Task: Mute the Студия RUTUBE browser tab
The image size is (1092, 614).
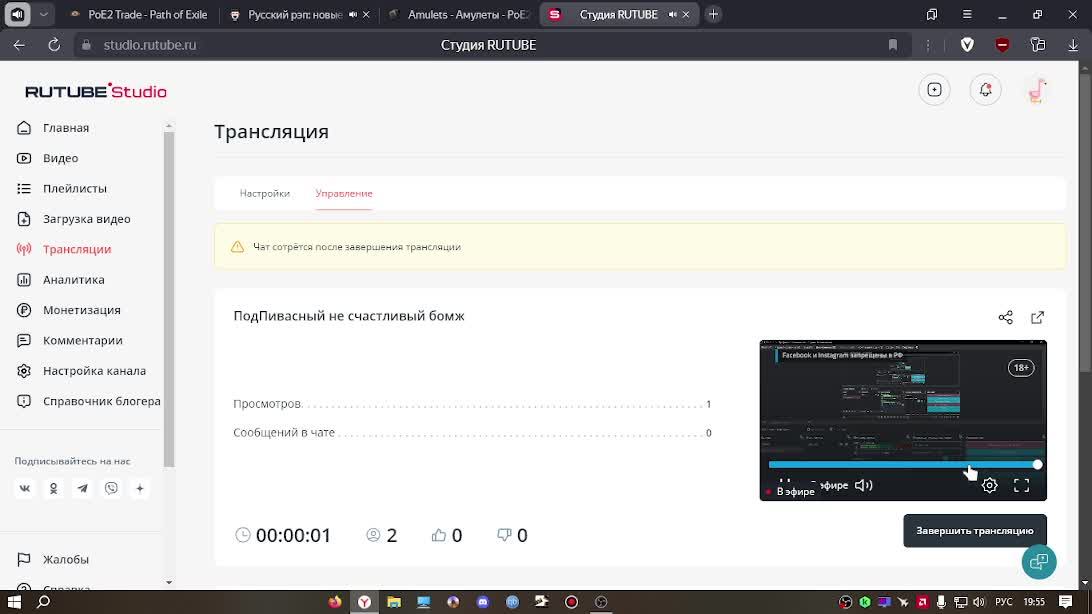Action: pos(673,15)
